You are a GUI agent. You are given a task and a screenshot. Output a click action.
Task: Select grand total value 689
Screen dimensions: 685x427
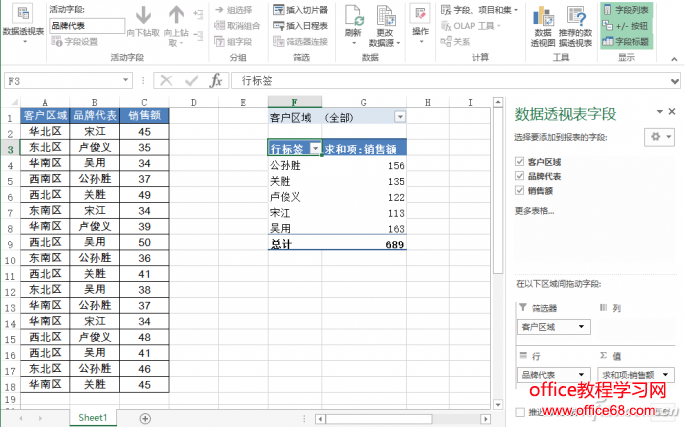coord(364,244)
